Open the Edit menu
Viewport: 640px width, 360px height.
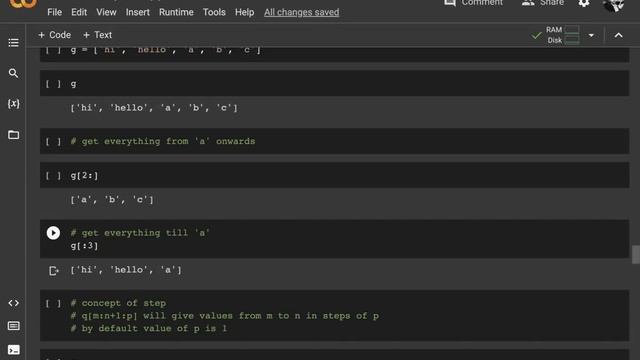click(79, 12)
